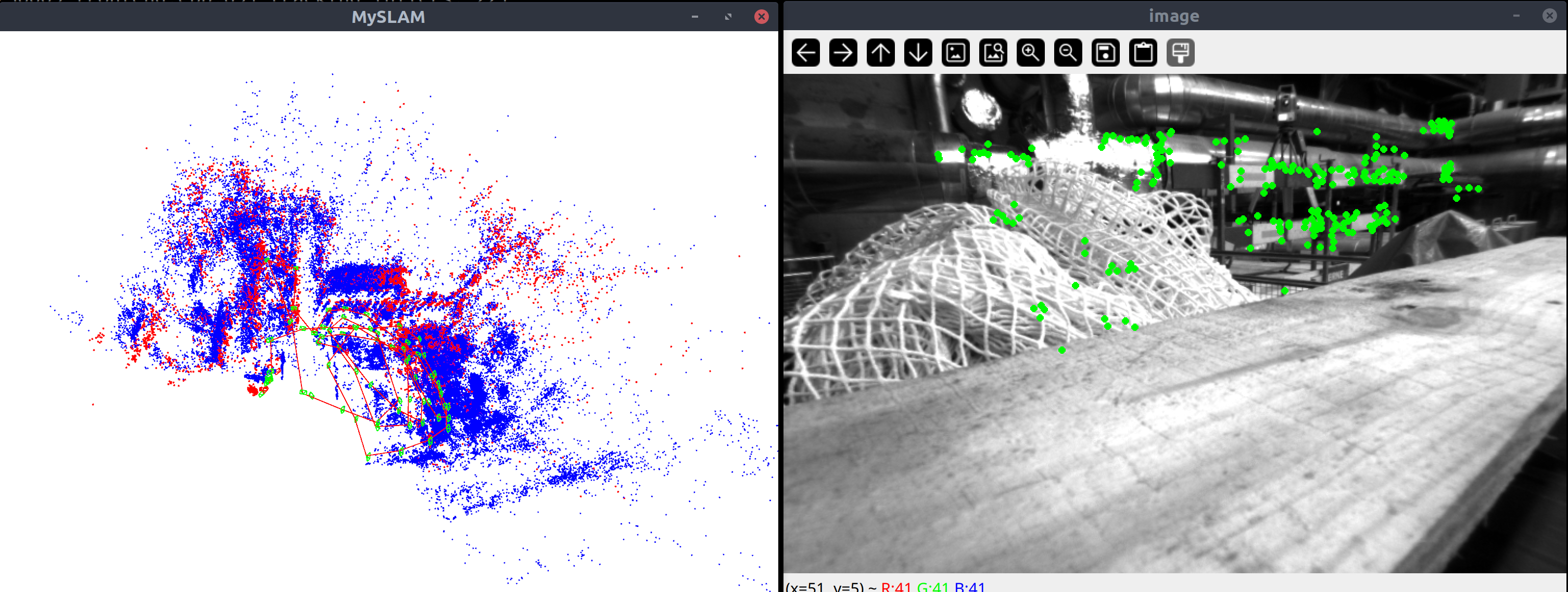This screenshot has height=592, width=1568.
Task: Minimize the MySLAM window
Action: (x=694, y=17)
